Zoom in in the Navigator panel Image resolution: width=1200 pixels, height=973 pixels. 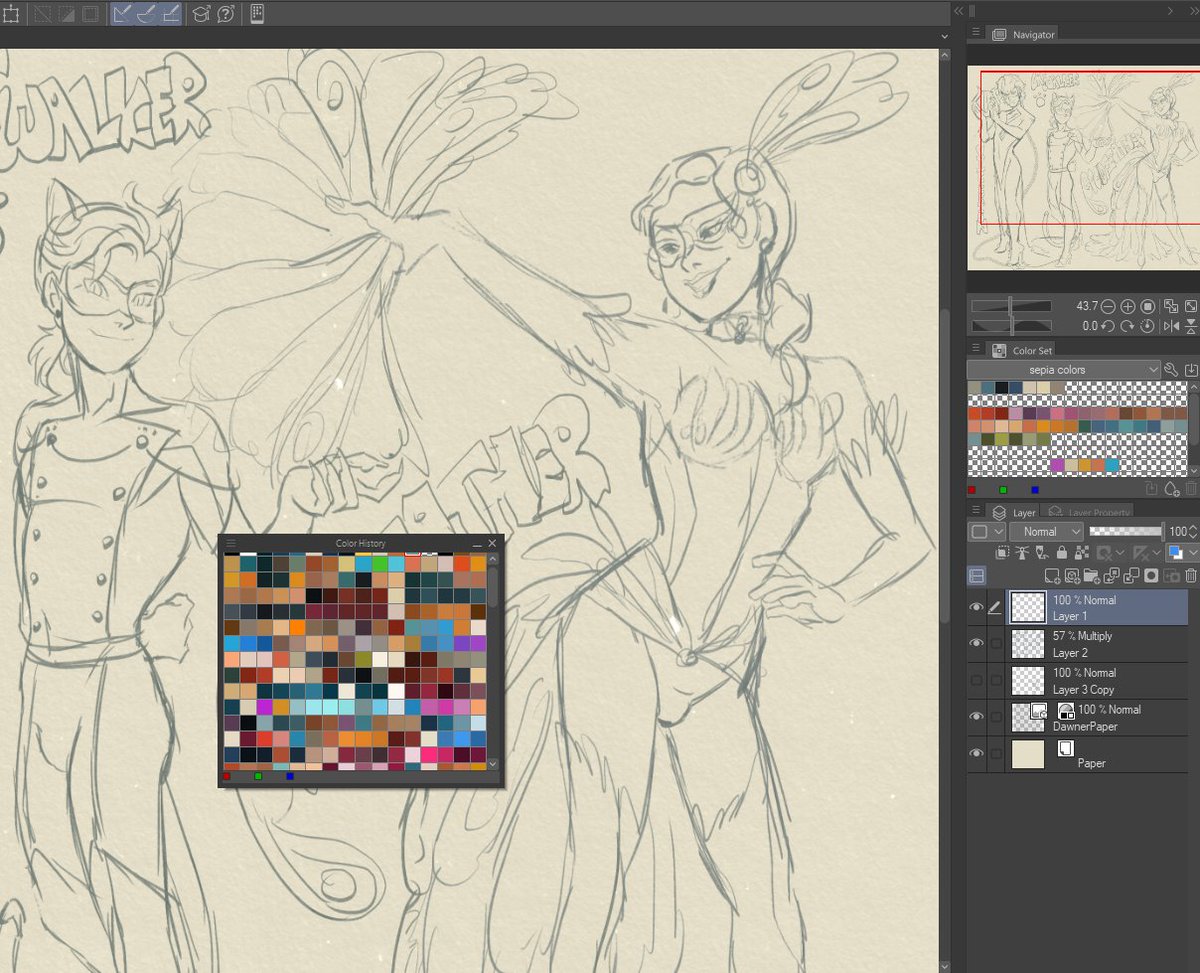pos(1128,306)
